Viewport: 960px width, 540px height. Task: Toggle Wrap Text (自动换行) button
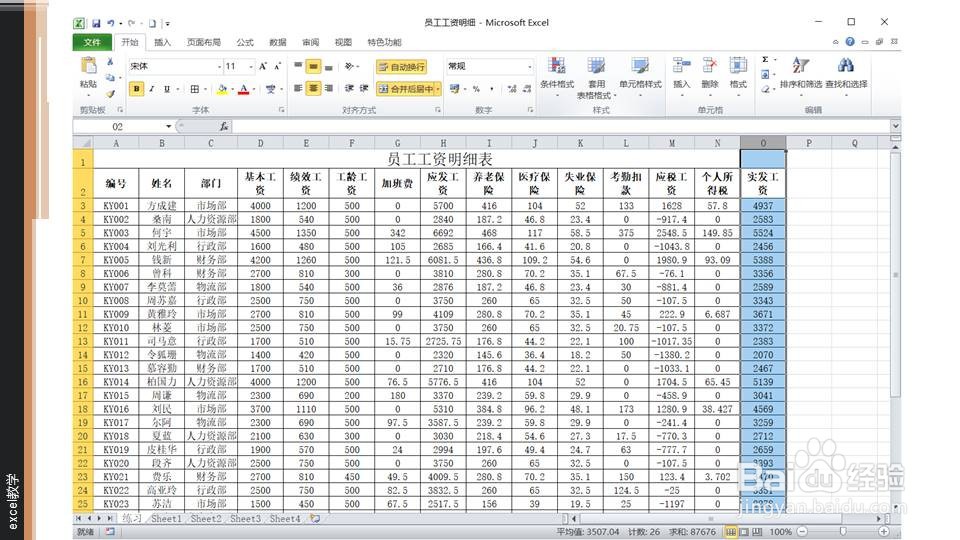402,67
